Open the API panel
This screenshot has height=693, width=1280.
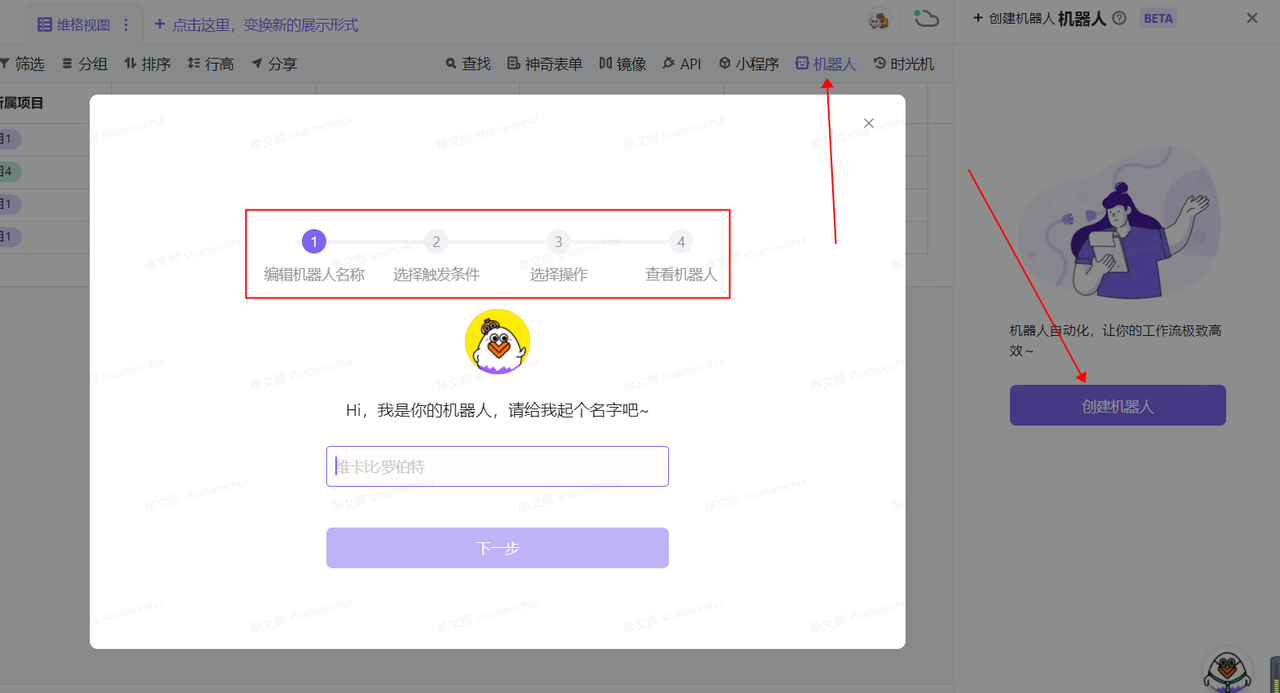681,64
